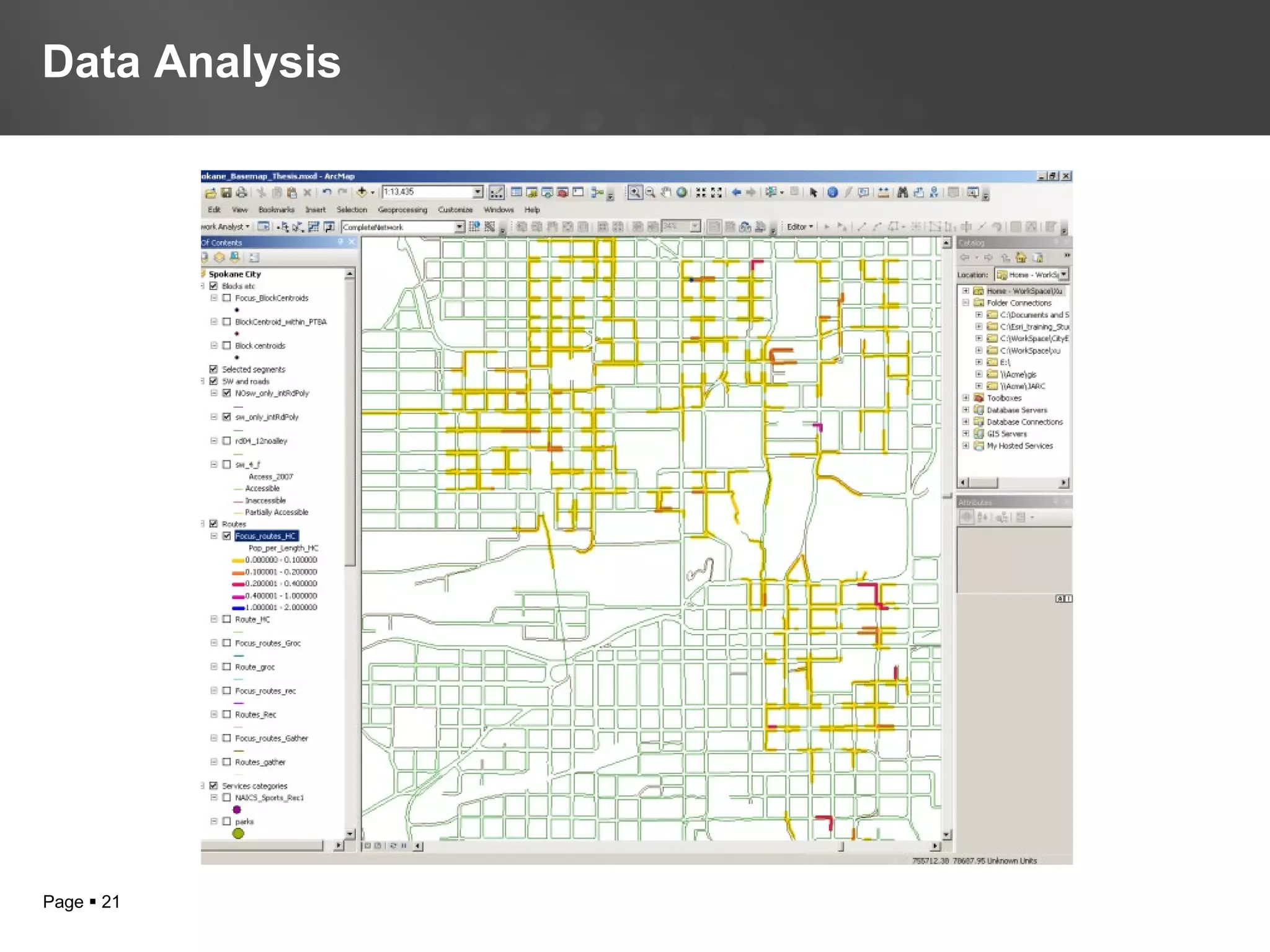Open the Editor dropdown menu

[x=800, y=227]
